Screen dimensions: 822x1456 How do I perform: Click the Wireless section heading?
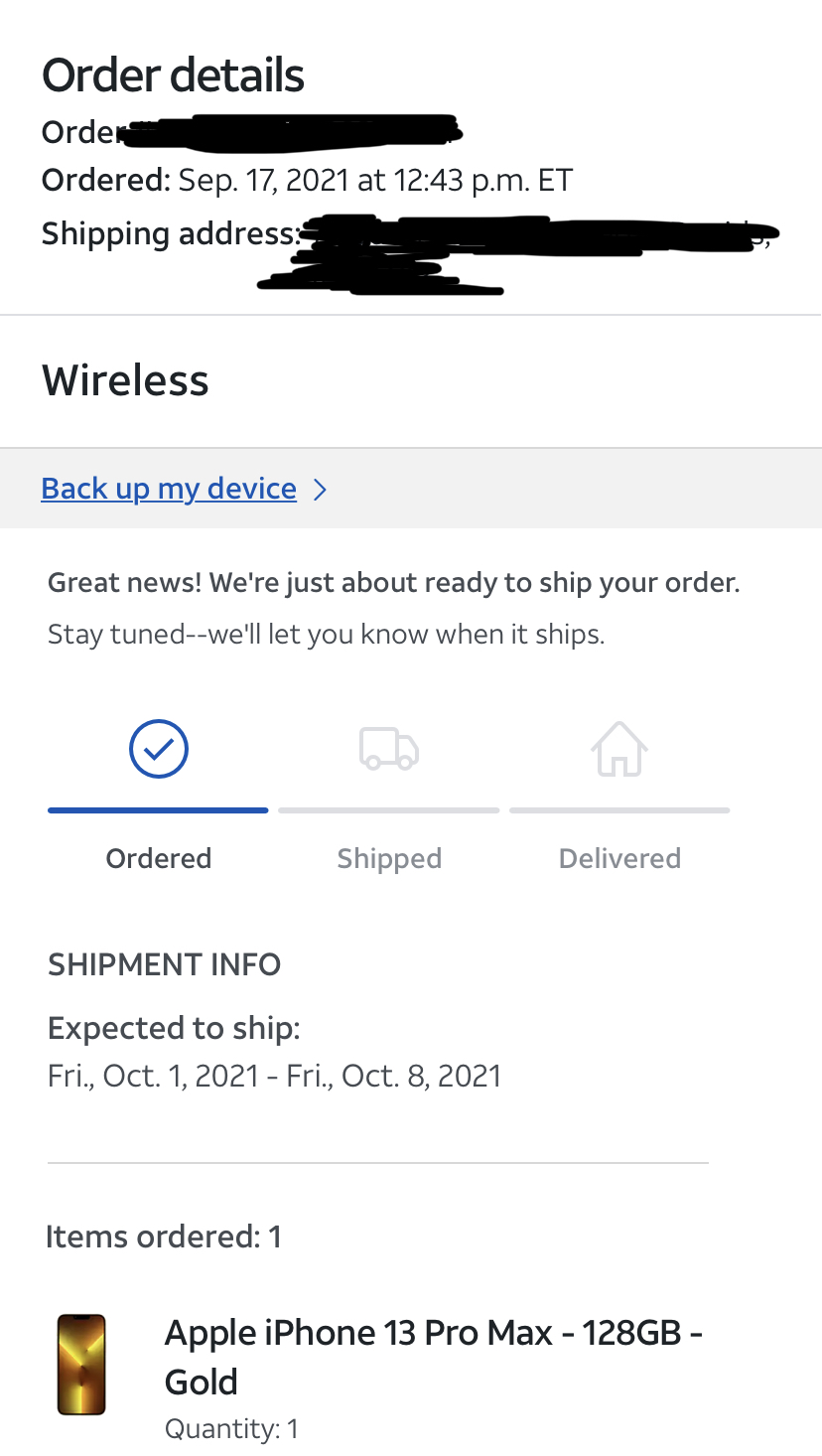(125, 380)
